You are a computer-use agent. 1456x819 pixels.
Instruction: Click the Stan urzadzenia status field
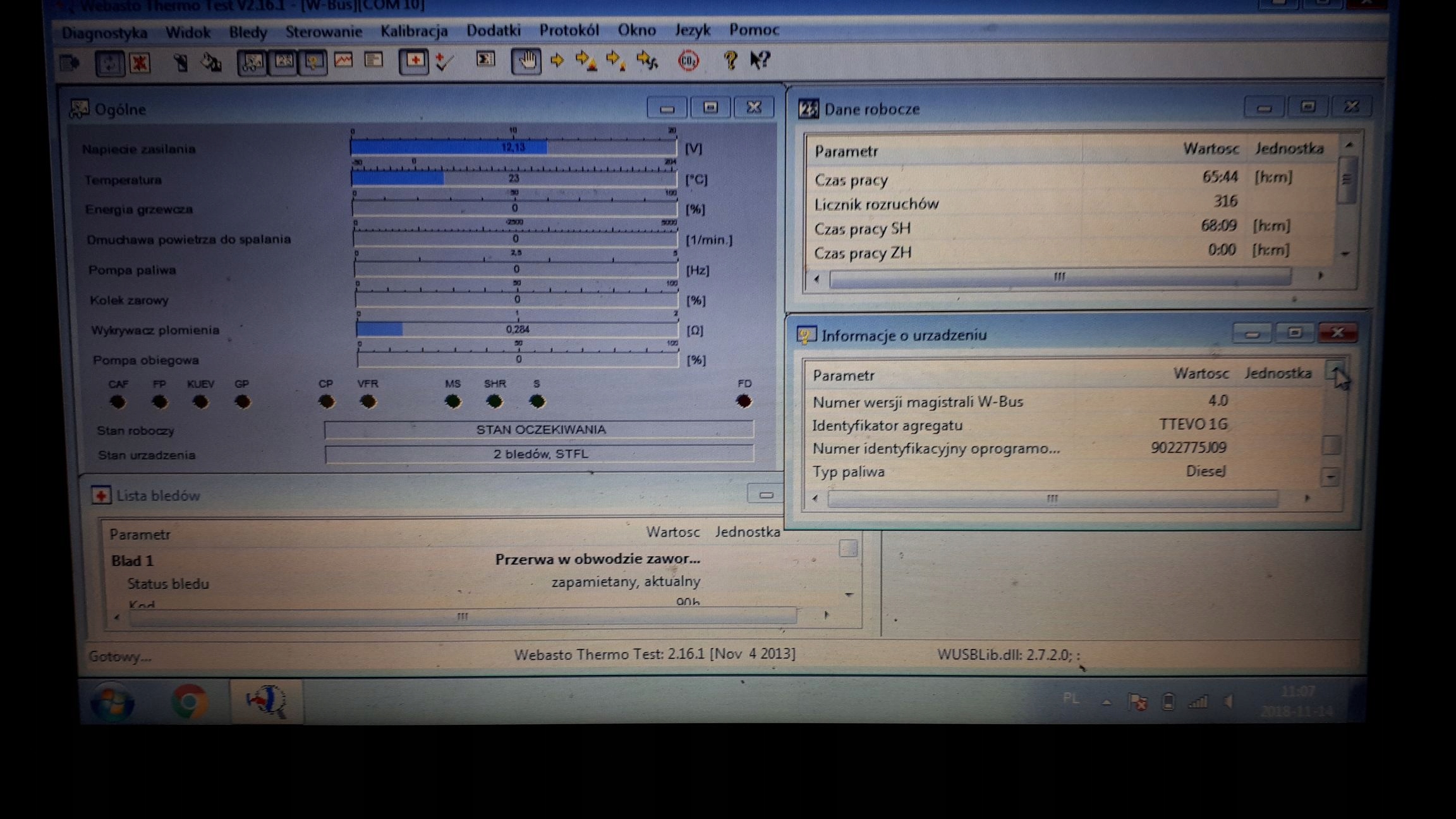coord(539,454)
